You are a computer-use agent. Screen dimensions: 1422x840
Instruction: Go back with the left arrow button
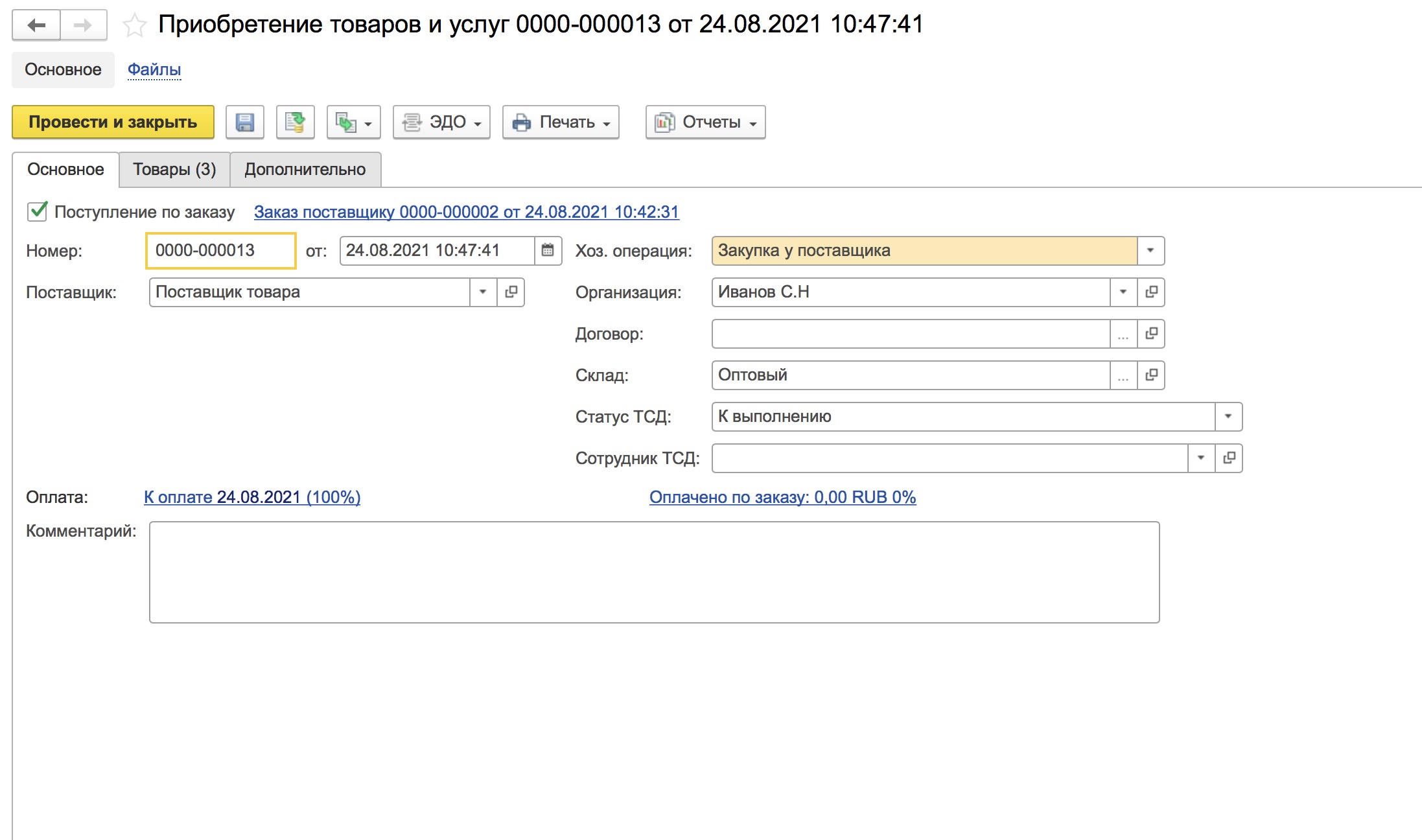tap(36, 25)
